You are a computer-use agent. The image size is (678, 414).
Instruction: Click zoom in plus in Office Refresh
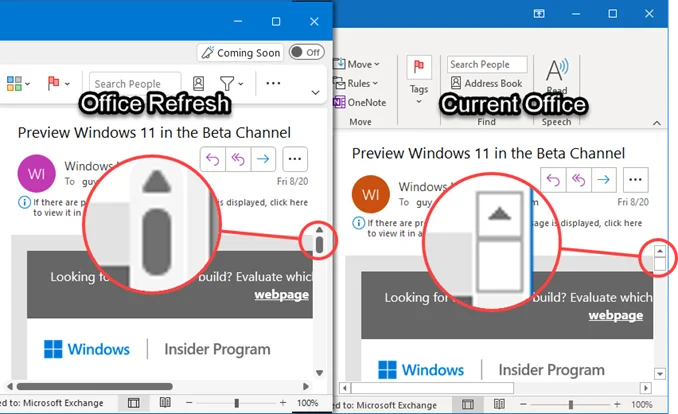283,403
